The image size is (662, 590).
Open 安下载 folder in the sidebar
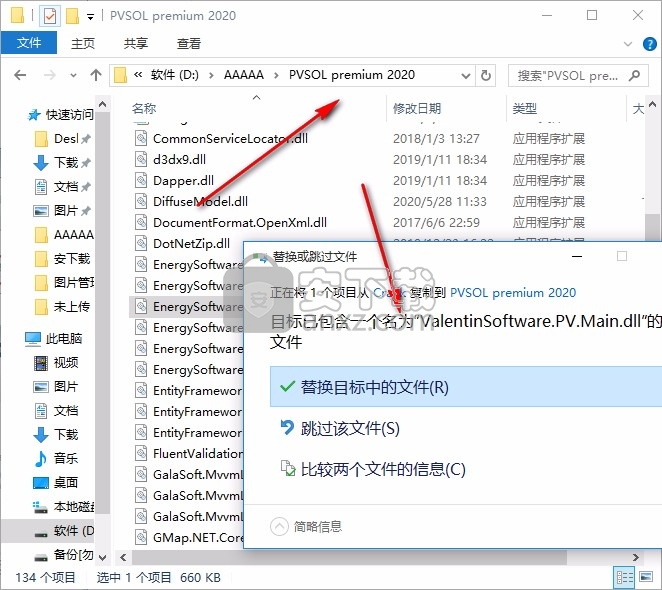click(64, 258)
